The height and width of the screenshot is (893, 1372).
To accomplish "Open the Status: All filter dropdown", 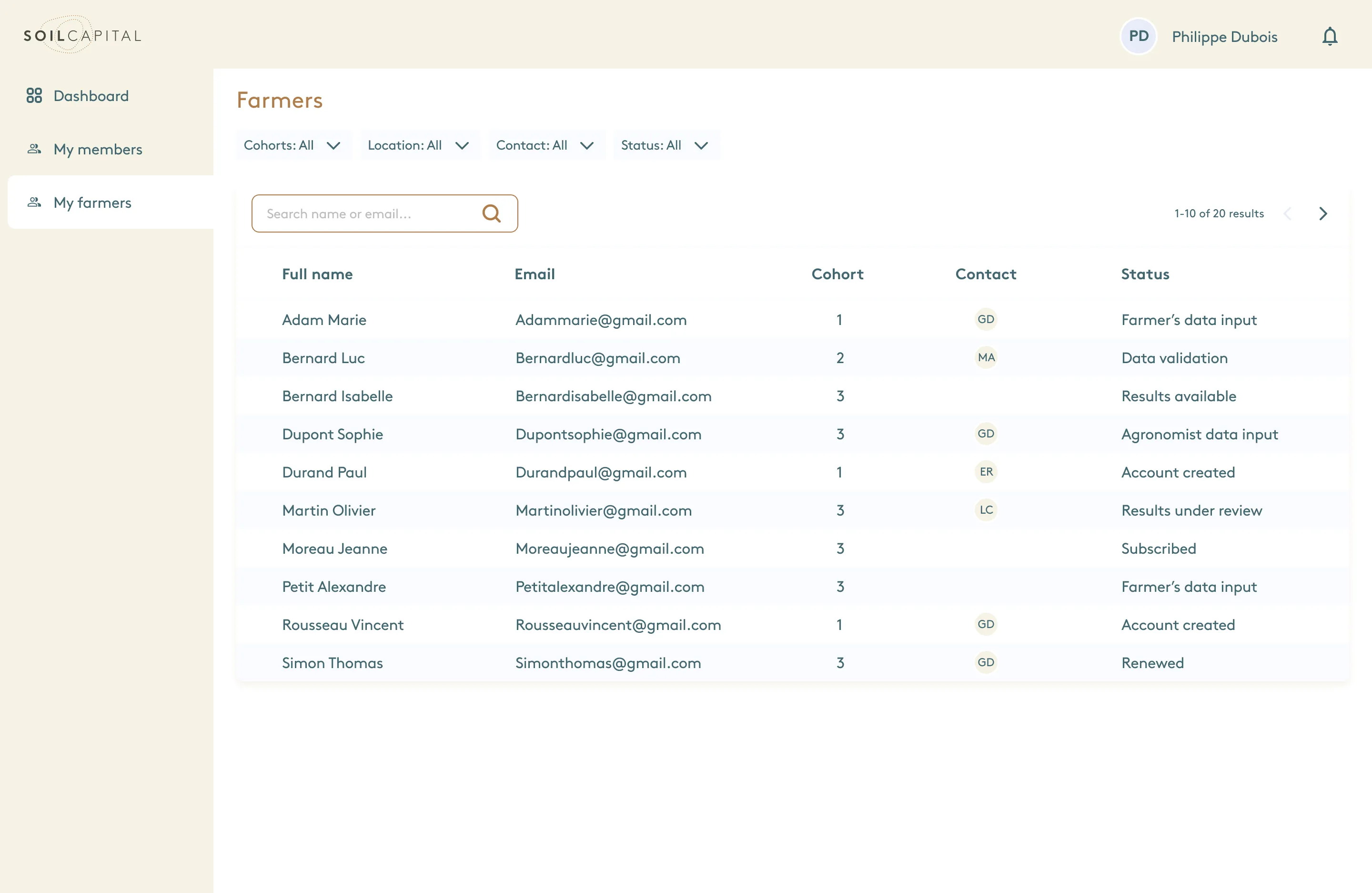I will pyautogui.click(x=666, y=145).
